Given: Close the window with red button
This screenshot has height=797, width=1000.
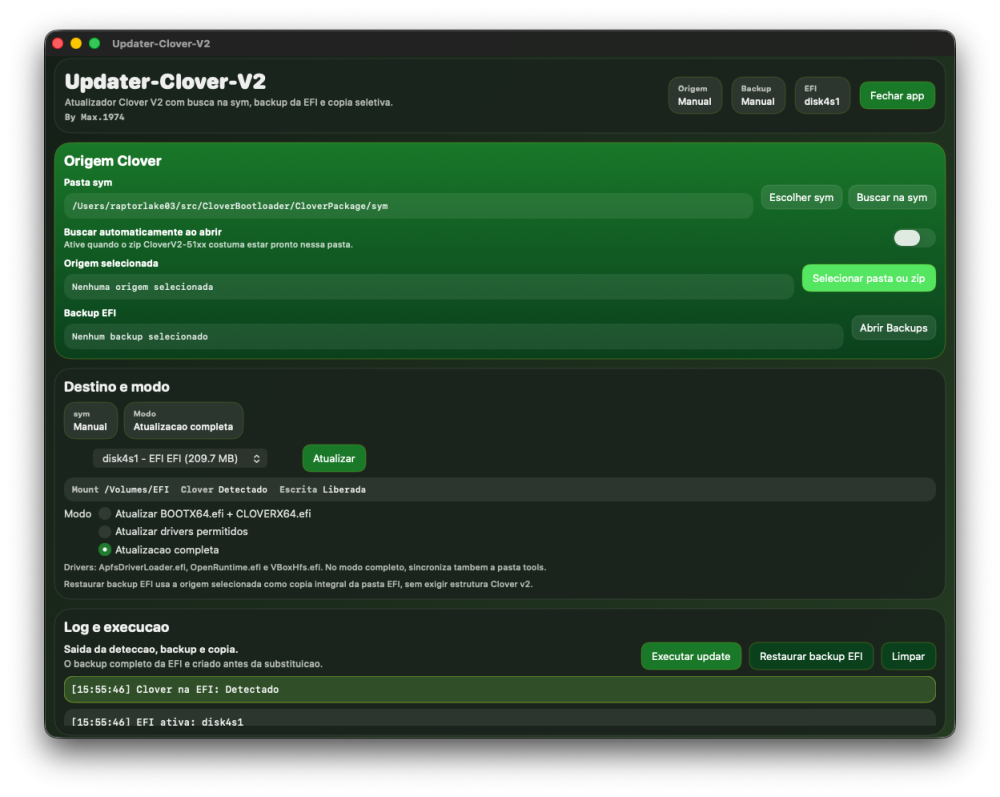Looking at the screenshot, I should (57, 43).
